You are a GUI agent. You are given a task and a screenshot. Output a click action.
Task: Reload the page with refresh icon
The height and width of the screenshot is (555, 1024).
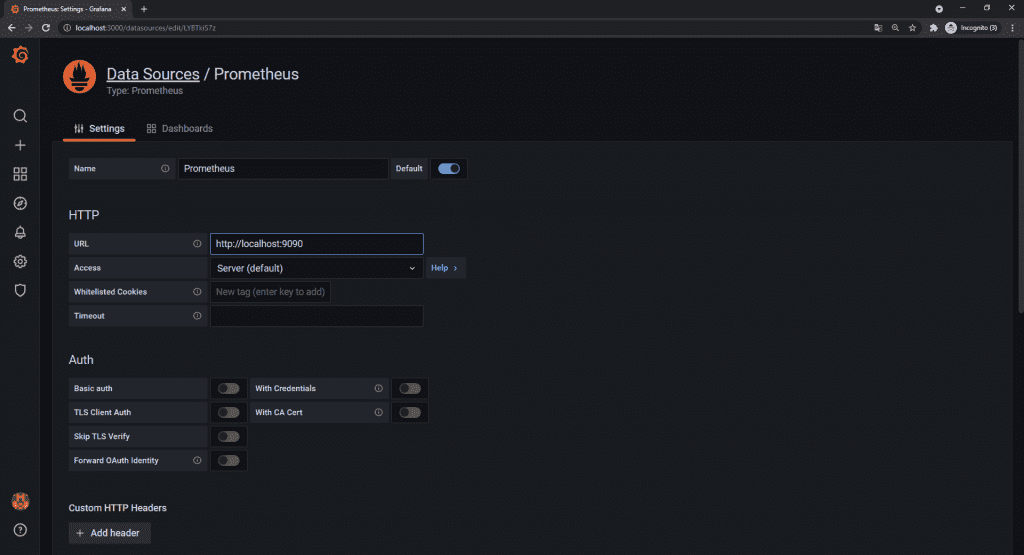pos(46,27)
